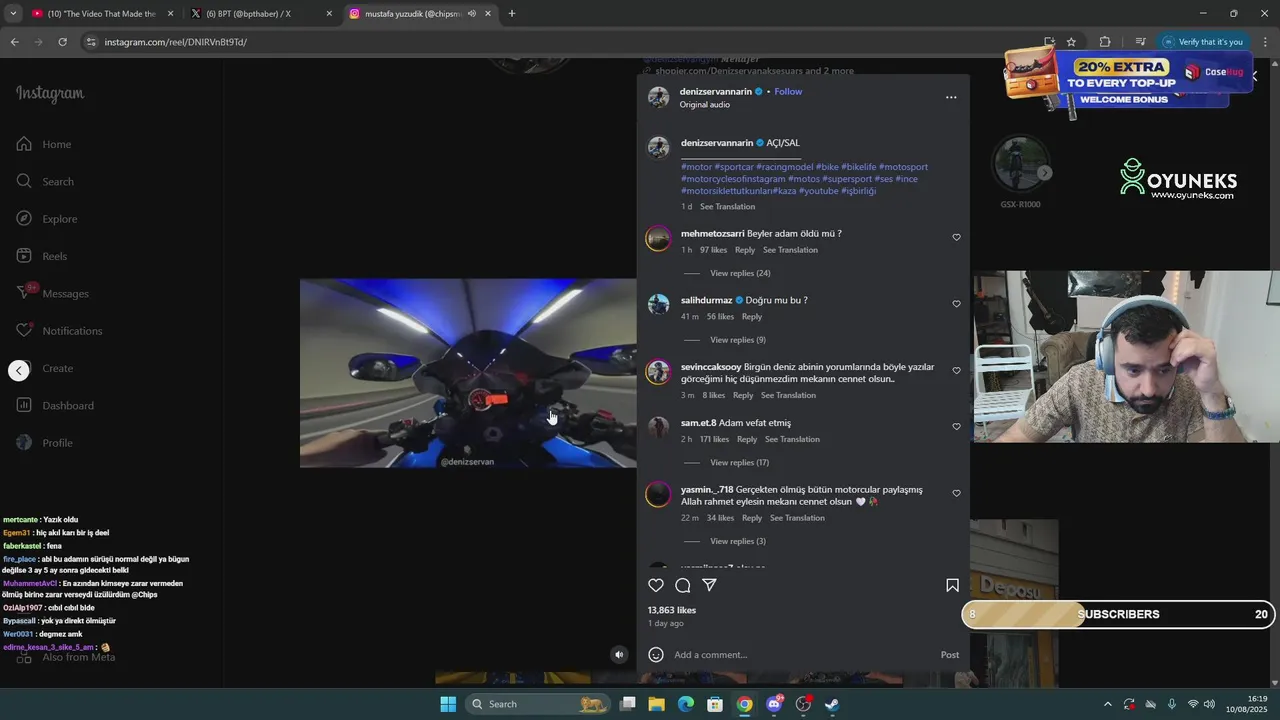Screen dimensions: 1280x720
Task: Open the Chrome extensions menu
Action: point(1105,42)
